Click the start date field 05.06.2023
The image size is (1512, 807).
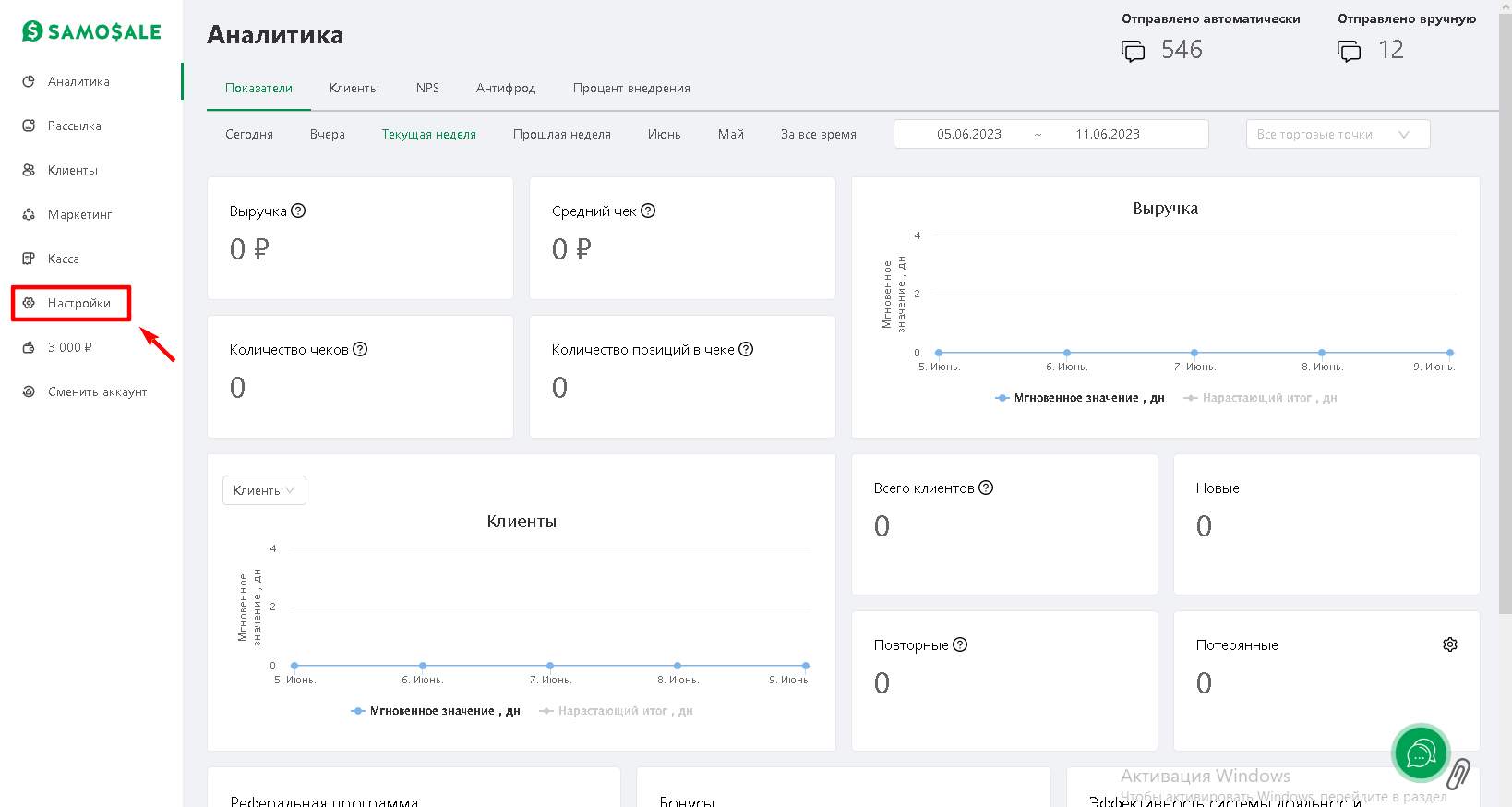(x=968, y=134)
